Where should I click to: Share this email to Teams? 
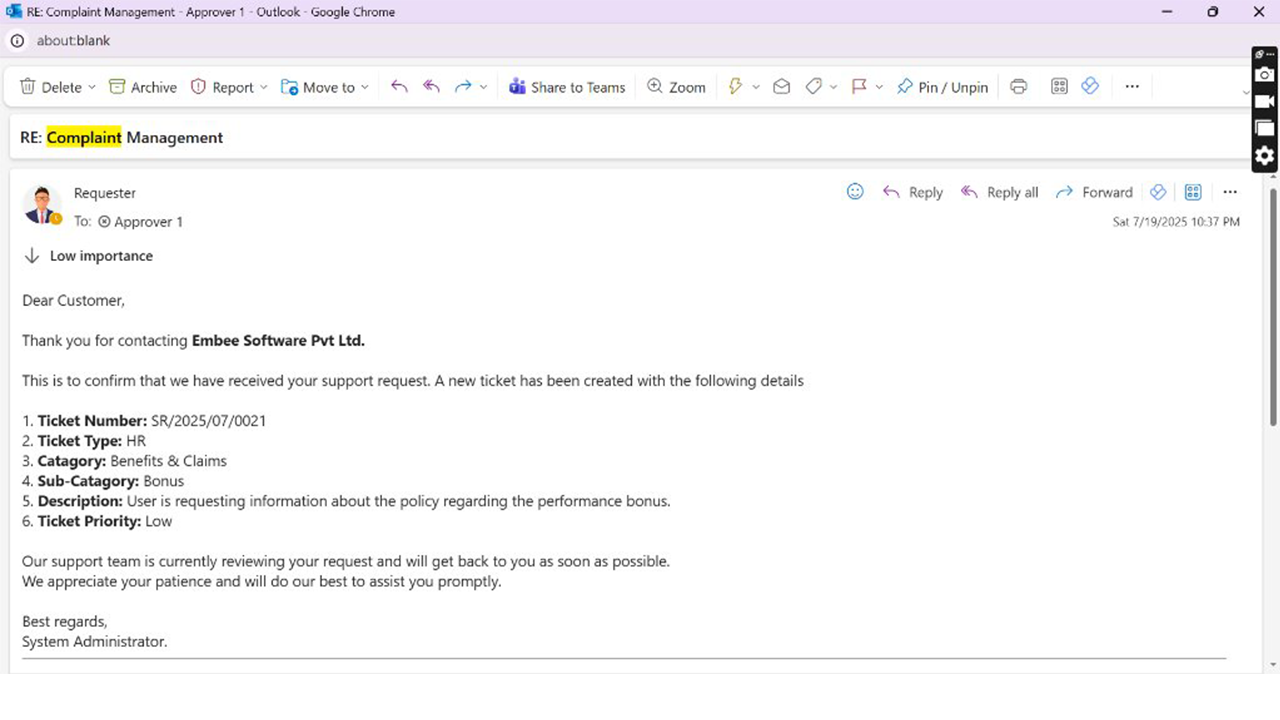click(567, 87)
